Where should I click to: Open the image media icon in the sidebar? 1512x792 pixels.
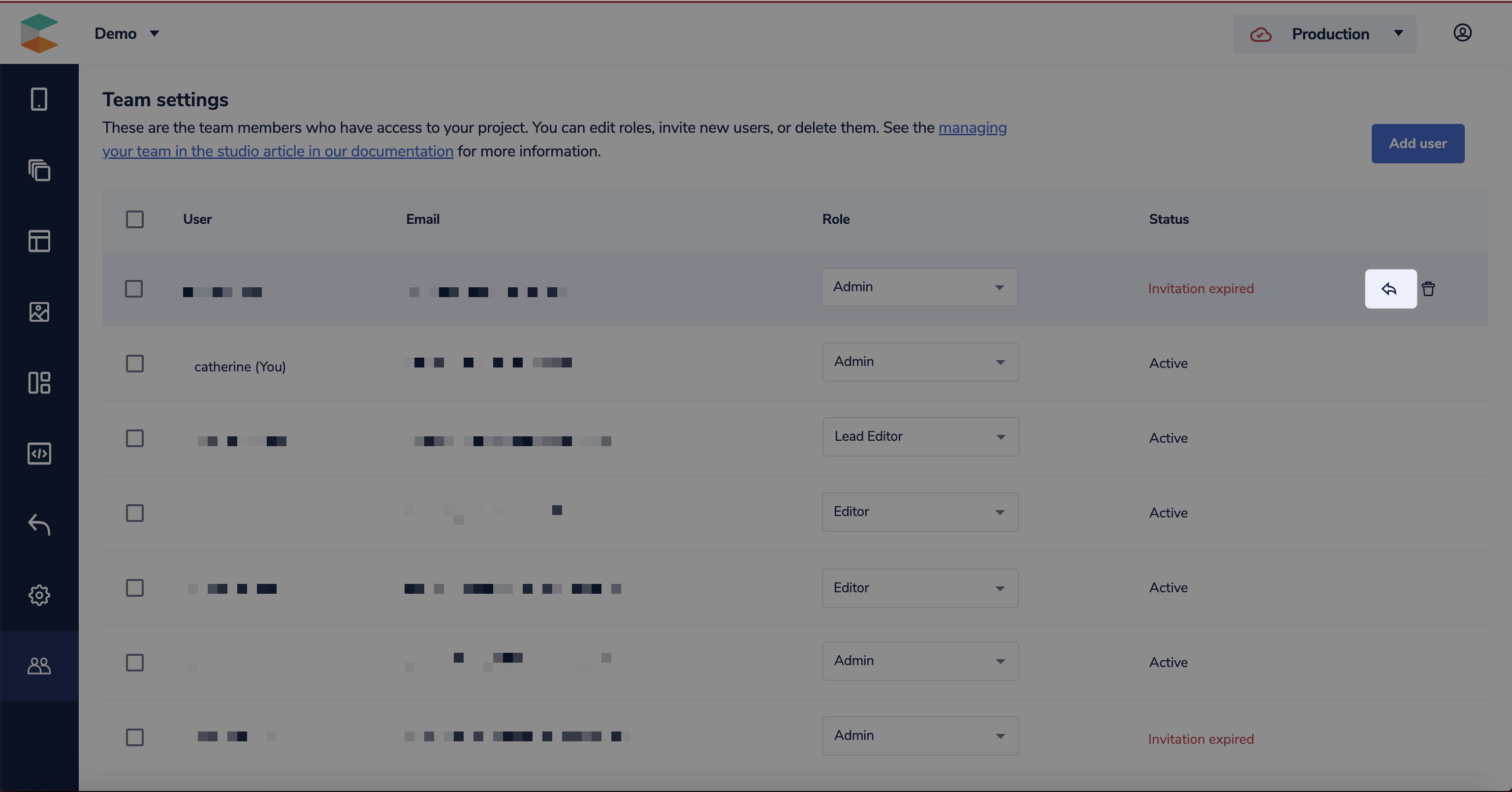(x=39, y=312)
